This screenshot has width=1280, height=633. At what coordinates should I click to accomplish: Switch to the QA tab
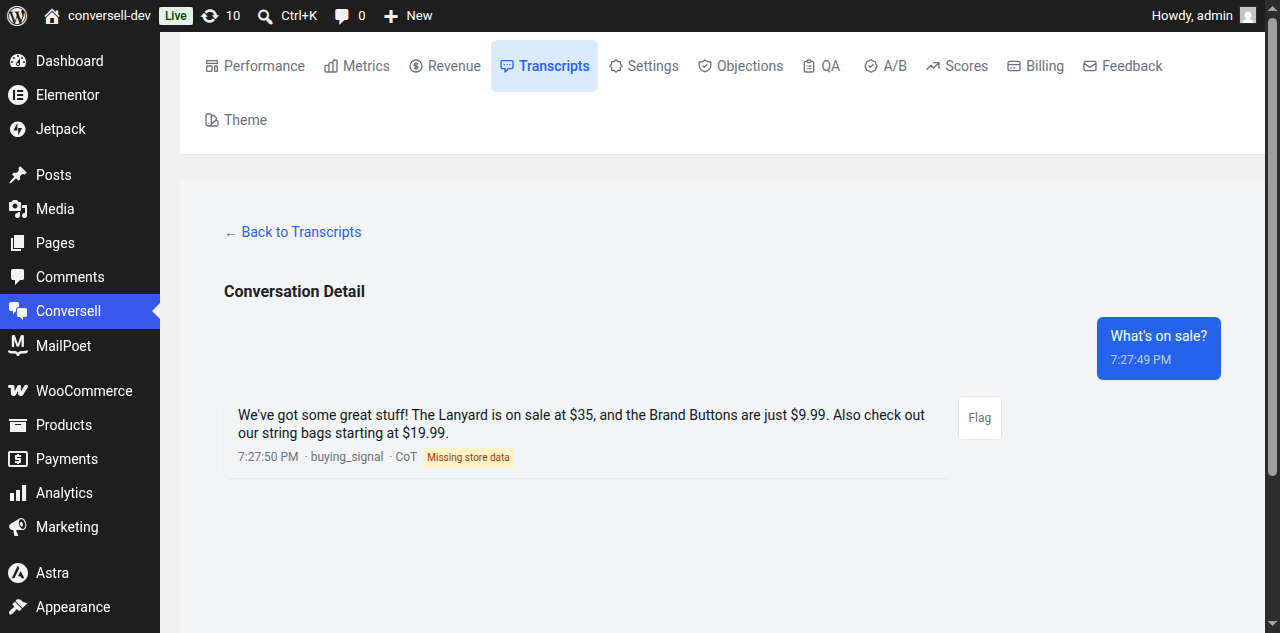pyautogui.click(x=821, y=66)
